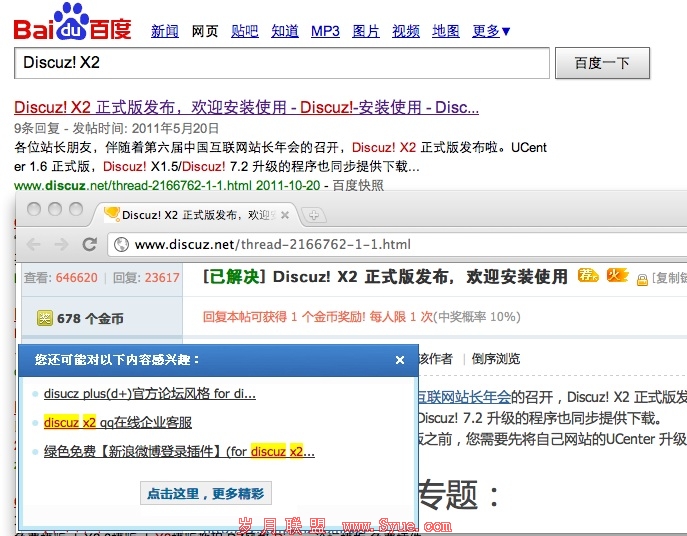Click the lock icon beside 复制链接

642,280
